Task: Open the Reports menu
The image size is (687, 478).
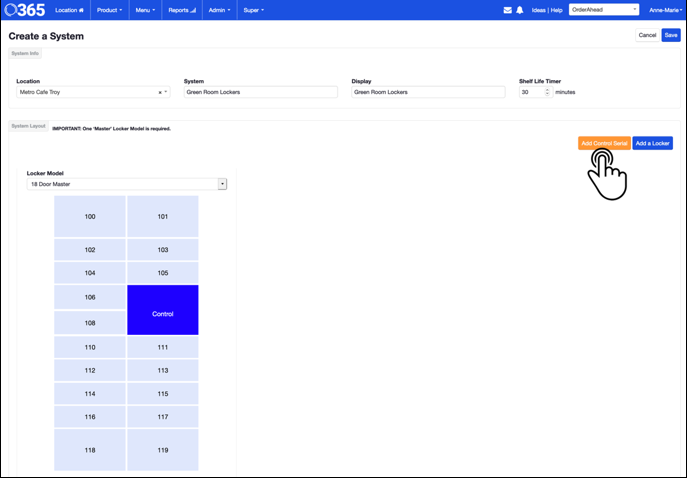Action: 181,10
